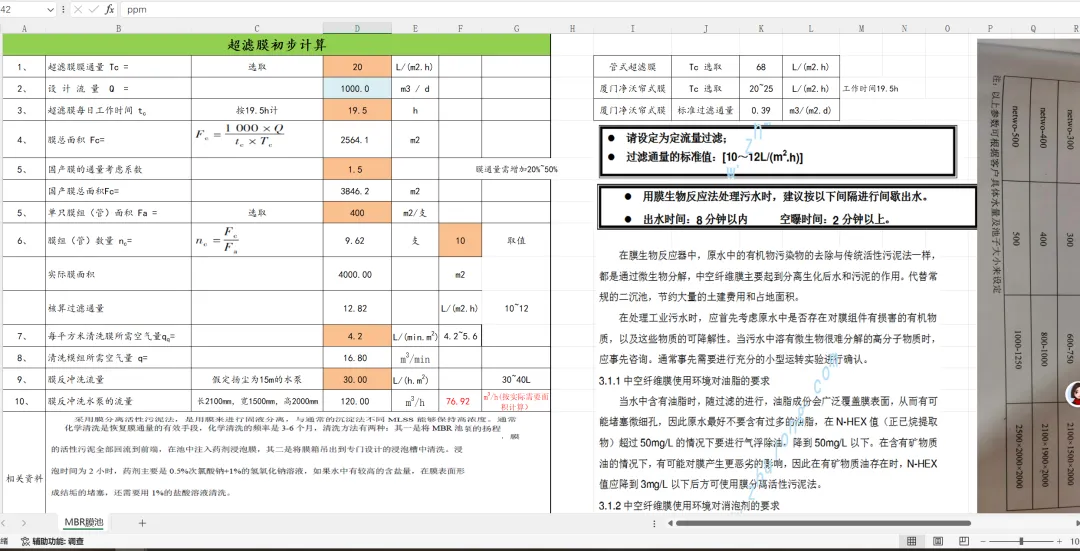Select column B header

point(118,28)
